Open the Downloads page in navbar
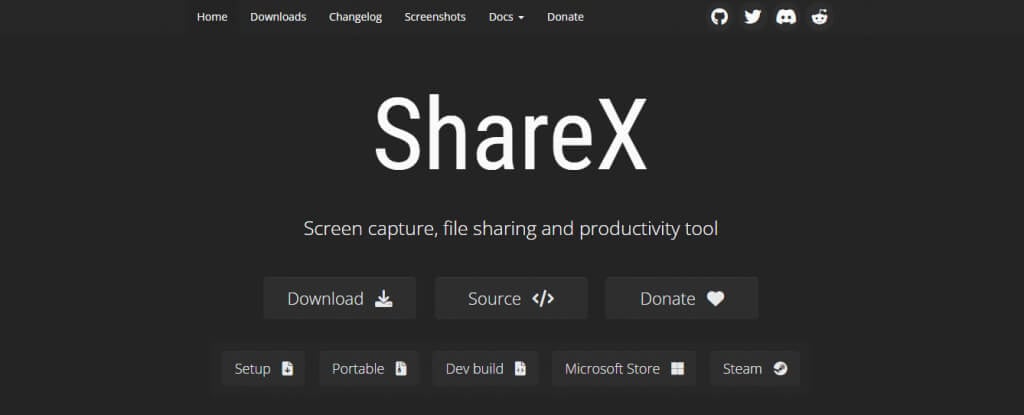The height and width of the screenshot is (415, 1024). click(278, 17)
